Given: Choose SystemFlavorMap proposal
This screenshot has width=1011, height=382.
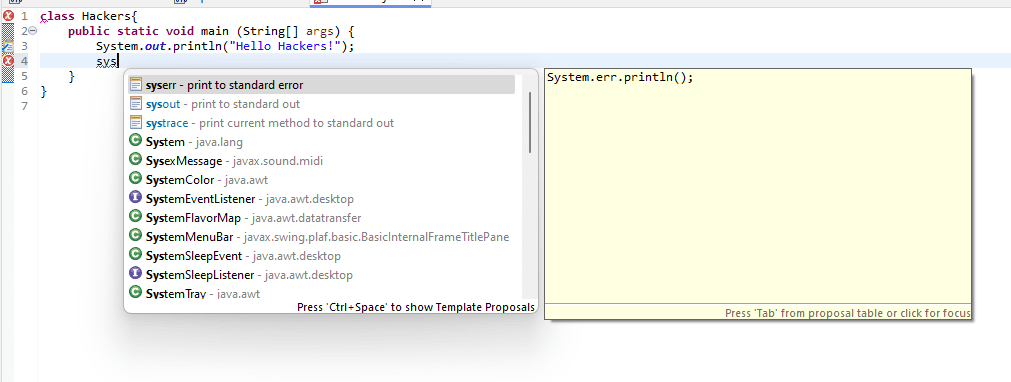Looking at the screenshot, I should [322, 218].
